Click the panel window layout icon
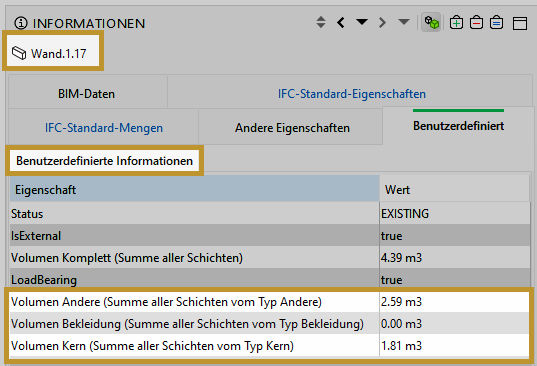The image size is (537, 366). [520, 23]
